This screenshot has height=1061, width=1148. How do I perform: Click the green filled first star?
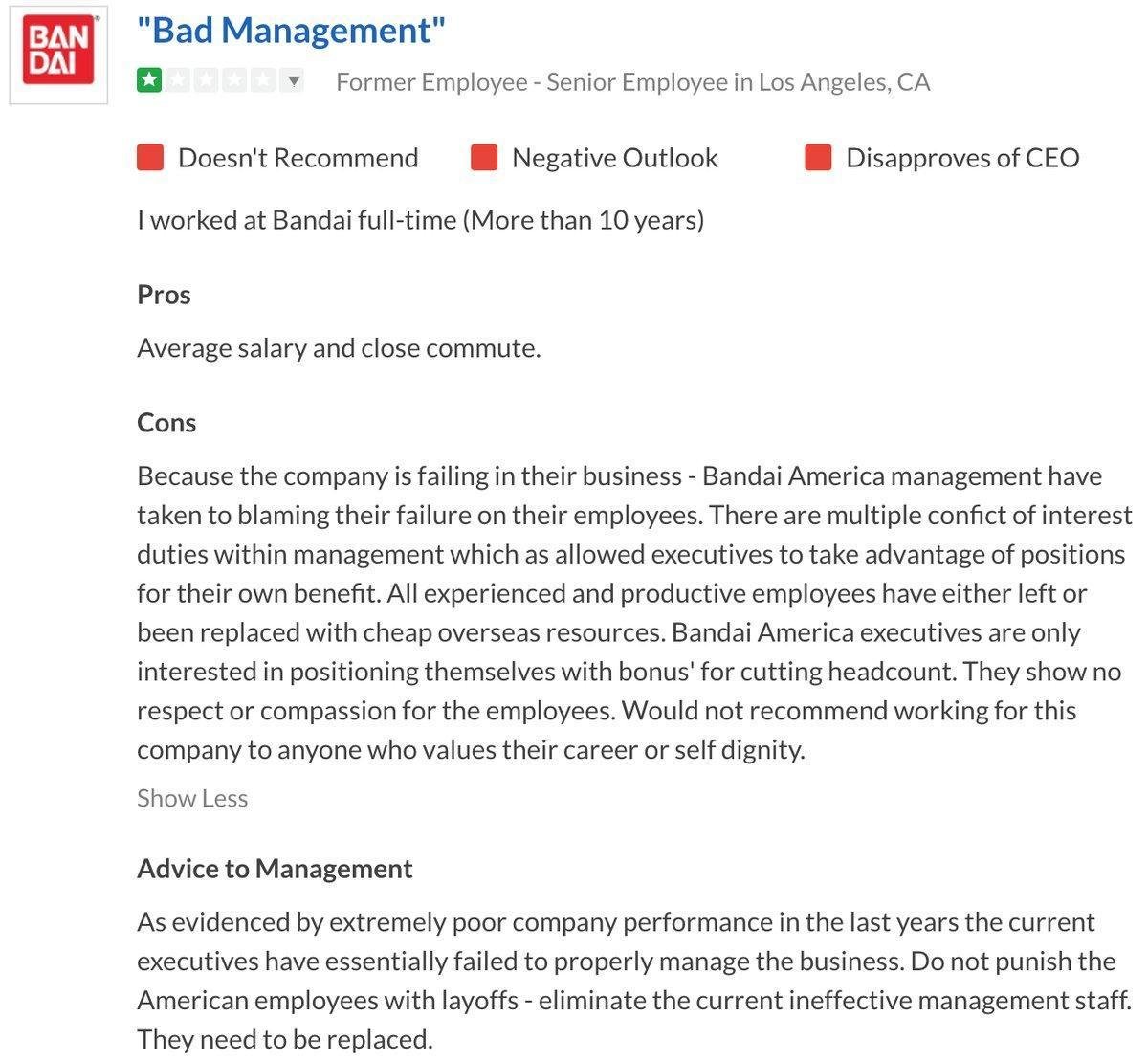pyautogui.click(x=149, y=81)
